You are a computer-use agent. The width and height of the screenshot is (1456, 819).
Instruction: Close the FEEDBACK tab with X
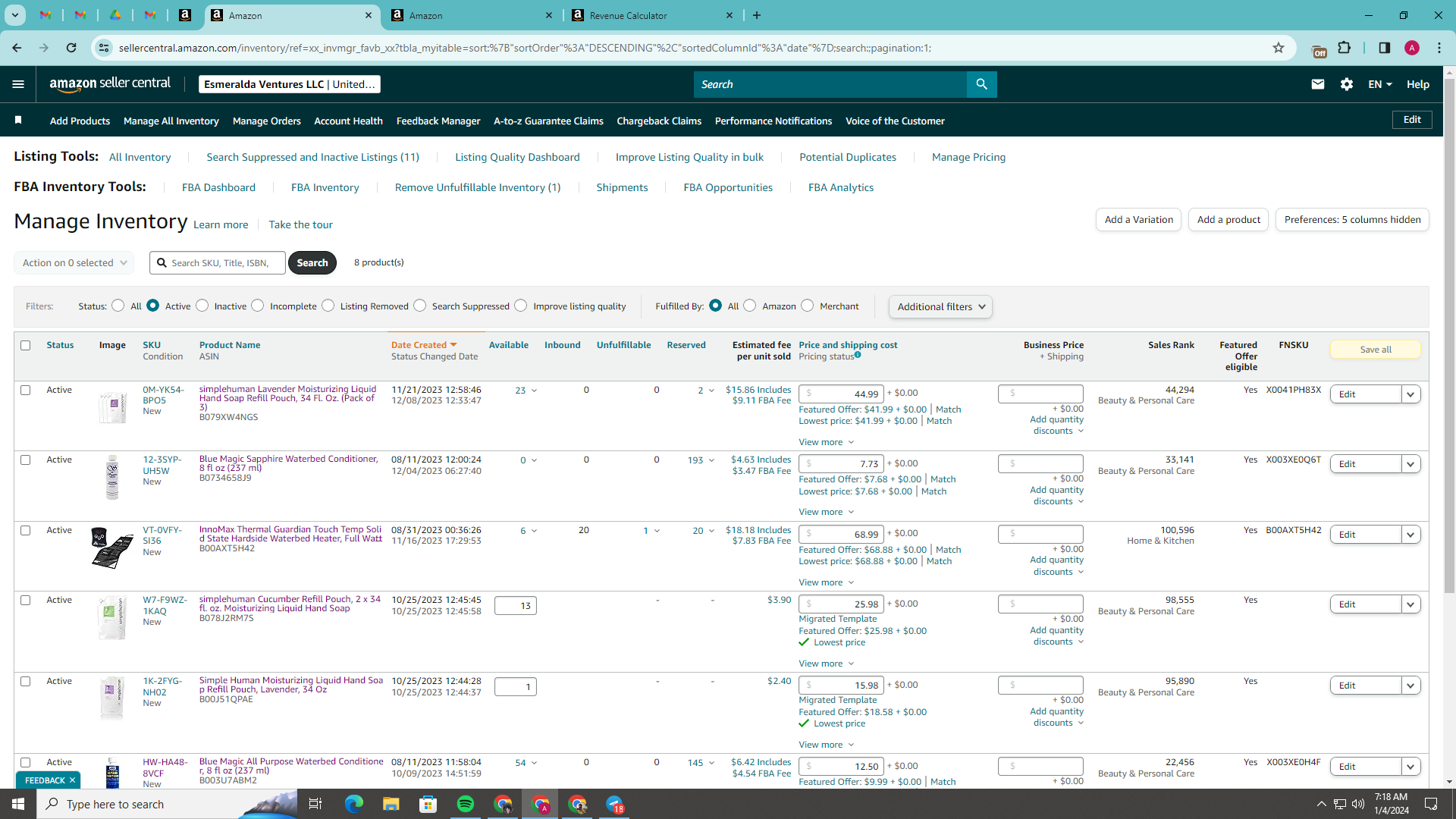tap(72, 780)
